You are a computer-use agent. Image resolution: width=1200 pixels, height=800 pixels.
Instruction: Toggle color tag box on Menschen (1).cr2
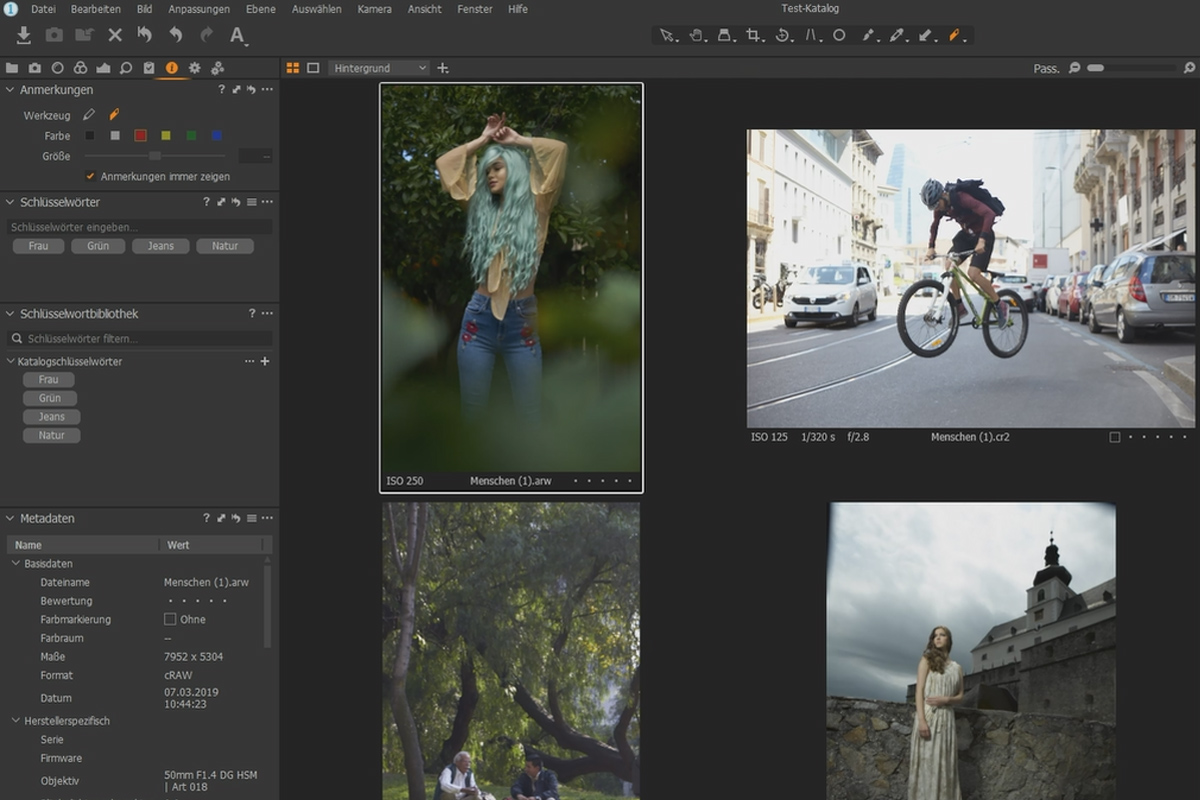(x=1115, y=437)
